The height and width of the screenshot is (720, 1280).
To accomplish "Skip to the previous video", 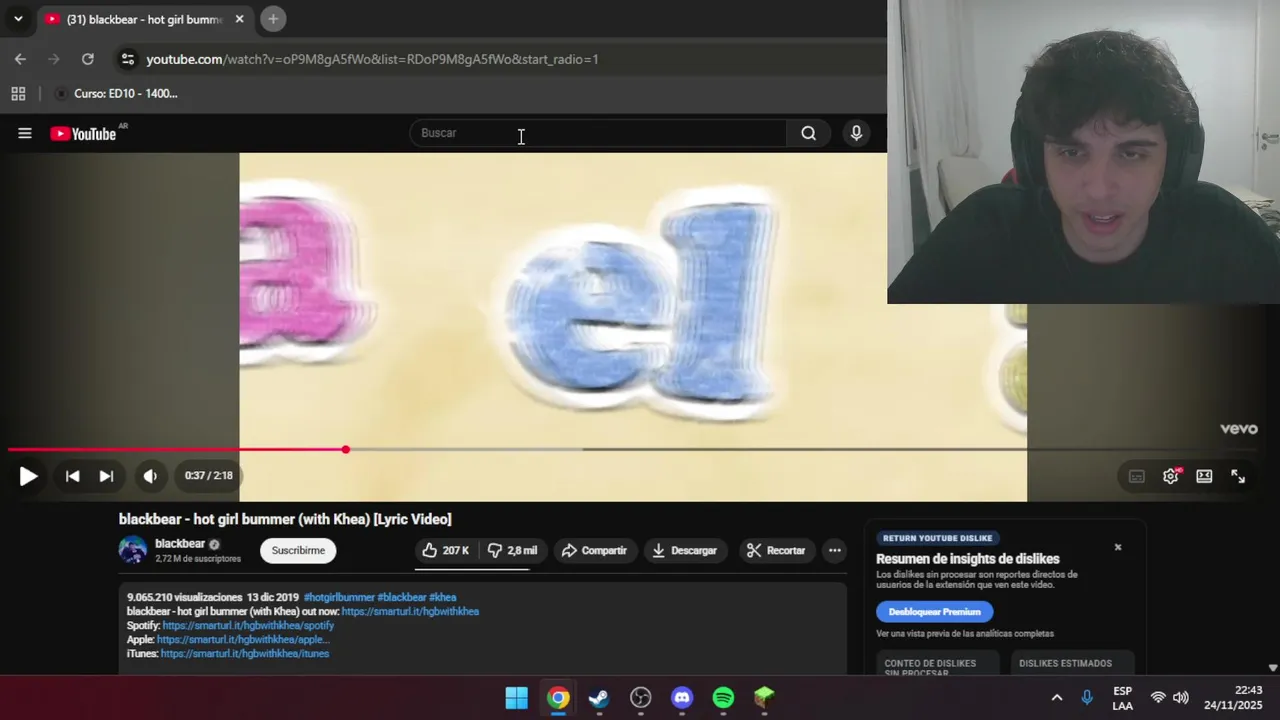I will [x=72, y=476].
